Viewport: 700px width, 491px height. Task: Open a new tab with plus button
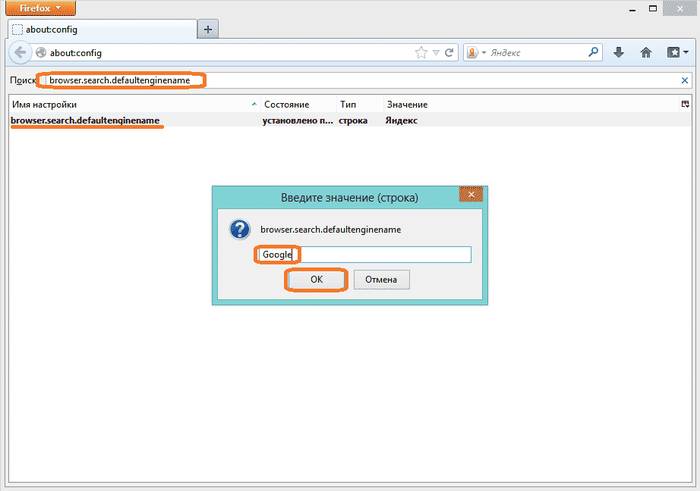pos(208,29)
